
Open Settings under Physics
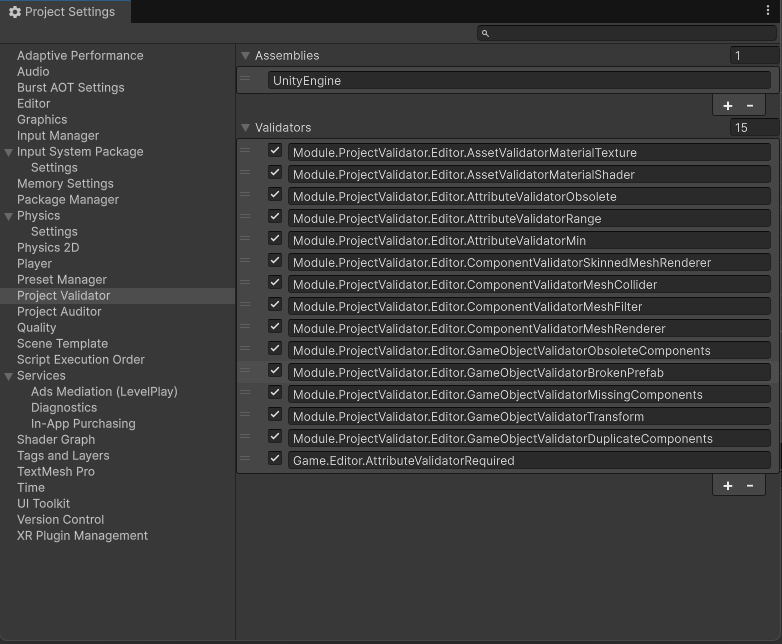[x=54, y=231]
